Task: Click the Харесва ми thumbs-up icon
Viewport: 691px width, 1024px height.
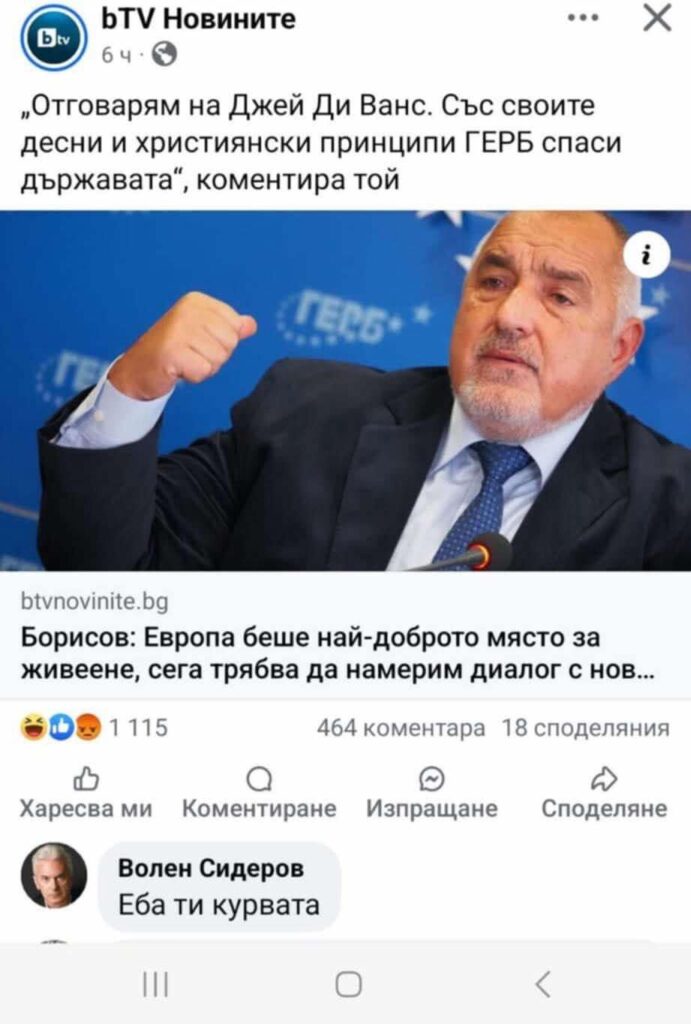Action: 86,778
